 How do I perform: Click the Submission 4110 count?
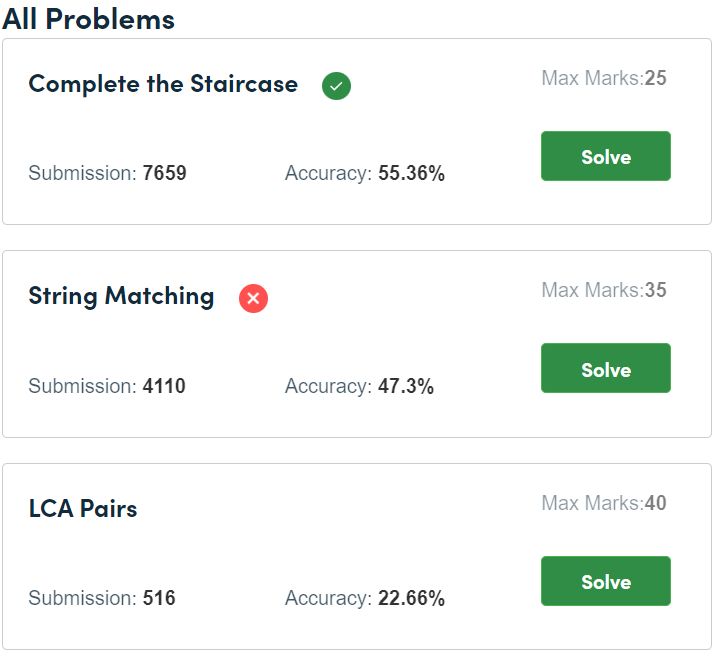[107, 386]
